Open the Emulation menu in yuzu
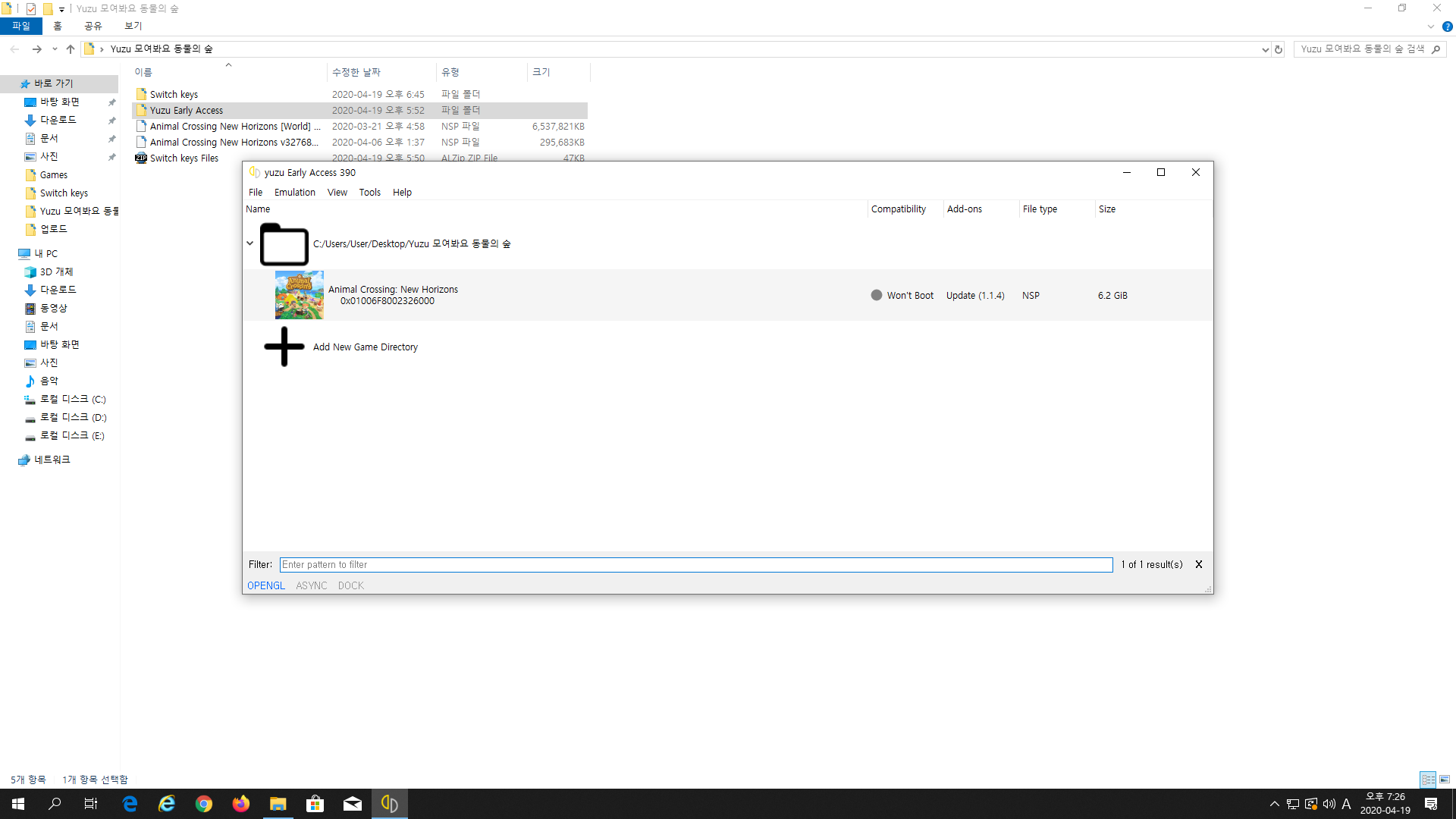 point(294,193)
